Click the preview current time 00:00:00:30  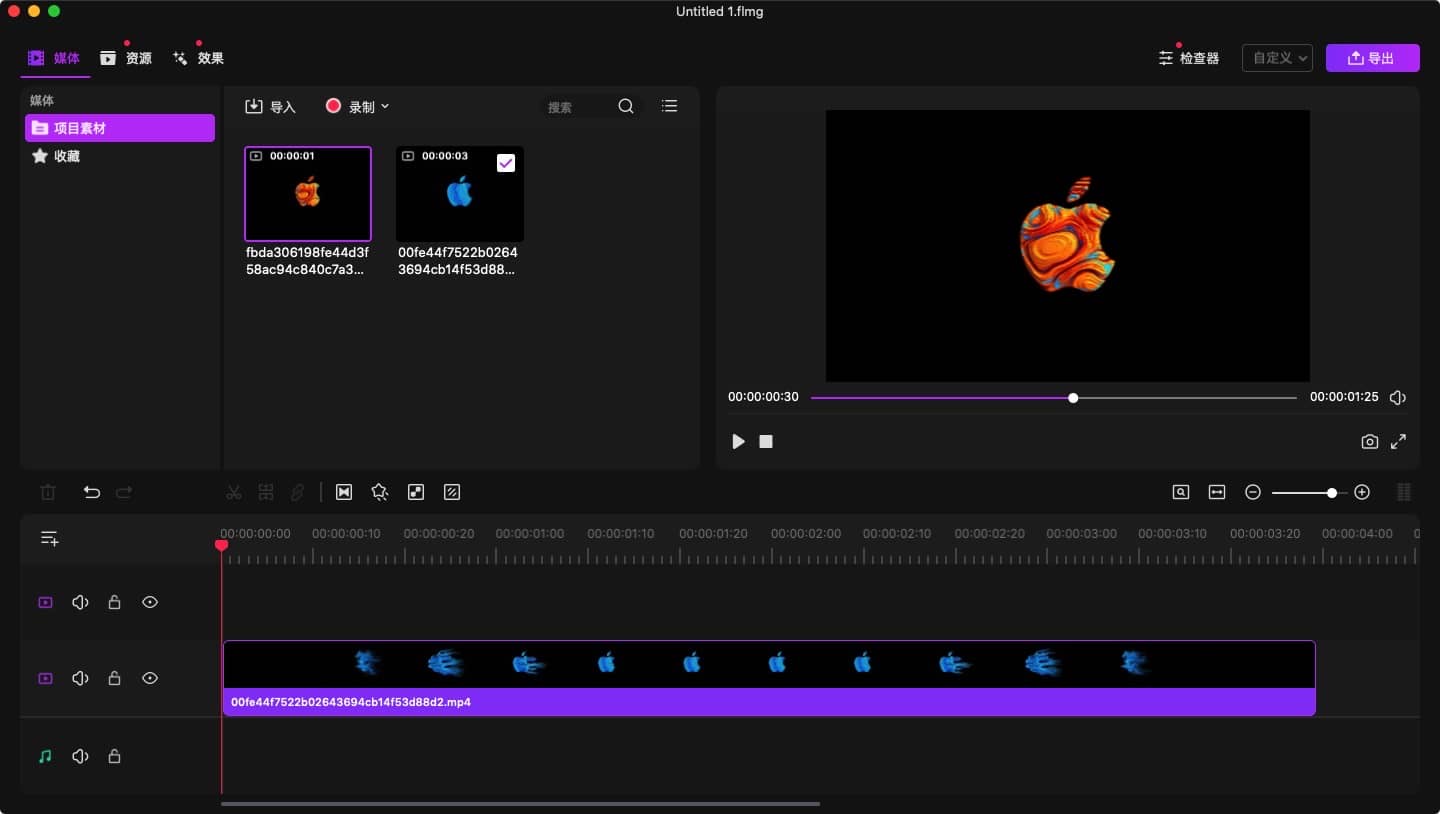763,397
